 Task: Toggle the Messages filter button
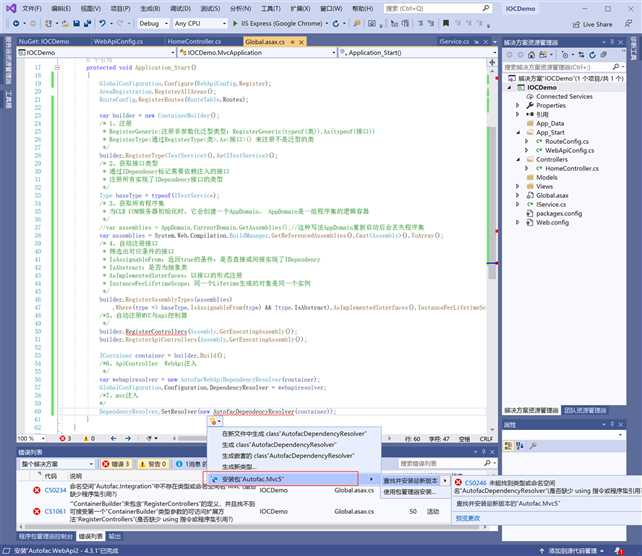click(190, 464)
